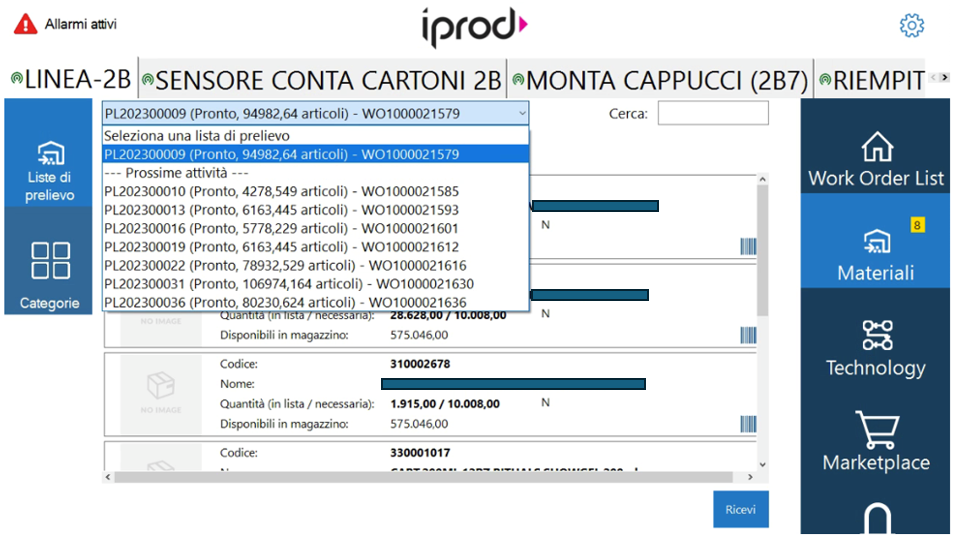
Task: Switch to the LINEA-2B tab
Action: click(x=71, y=79)
